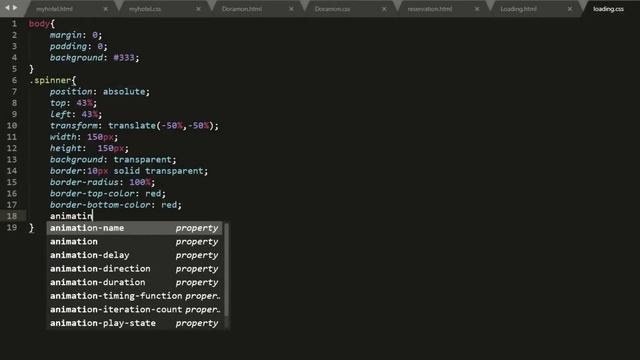Screen dimensions: 640x360
Task: Click the 'left' property on line 9
Action: [x=60, y=115]
